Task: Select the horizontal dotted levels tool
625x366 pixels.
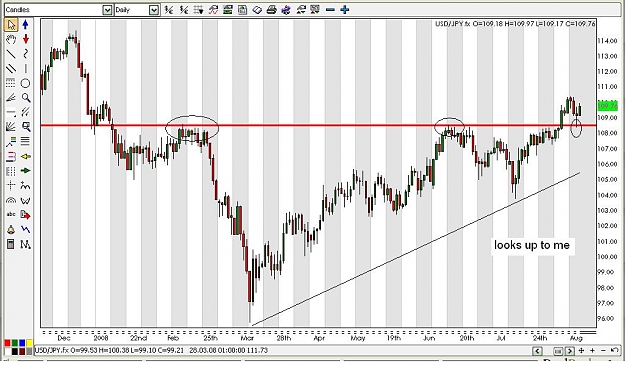Action: coord(11,83)
